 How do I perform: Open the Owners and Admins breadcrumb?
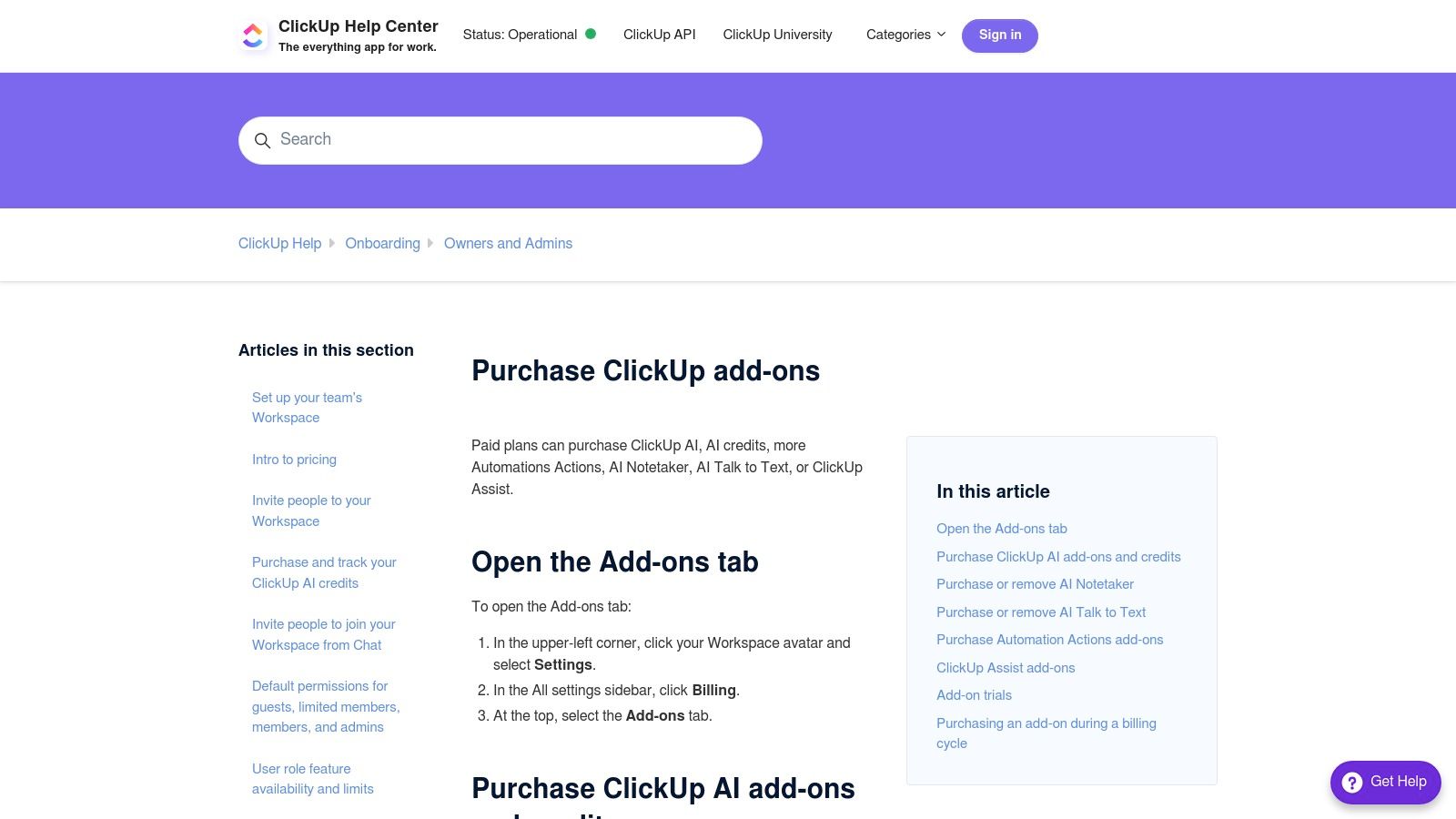pyautogui.click(x=509, y=244)
